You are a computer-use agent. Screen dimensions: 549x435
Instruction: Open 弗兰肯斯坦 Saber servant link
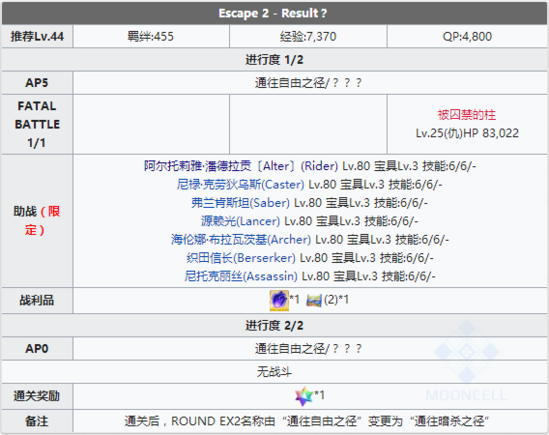point(240,202)
